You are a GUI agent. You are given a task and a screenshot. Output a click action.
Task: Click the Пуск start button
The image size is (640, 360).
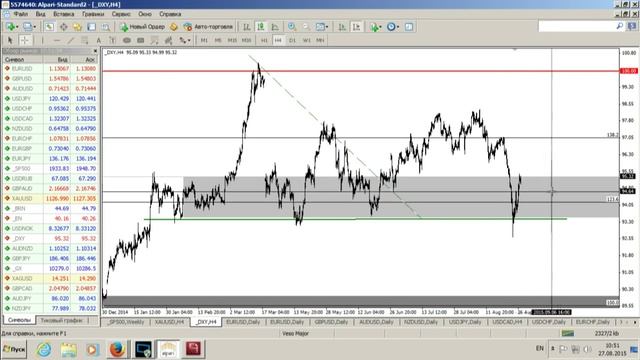coord(14,349)
